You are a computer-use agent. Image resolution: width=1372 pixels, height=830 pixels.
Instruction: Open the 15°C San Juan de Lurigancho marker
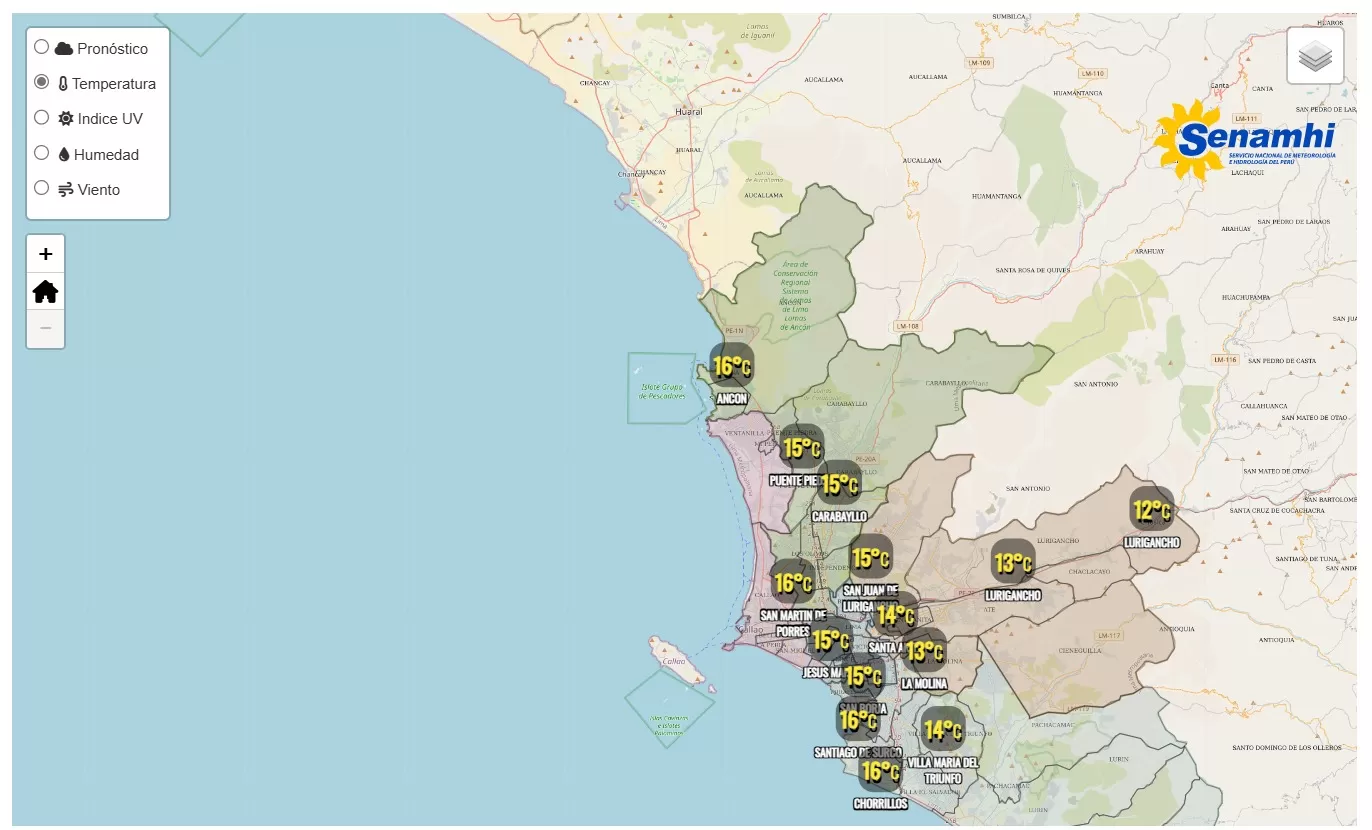point(870,557)
